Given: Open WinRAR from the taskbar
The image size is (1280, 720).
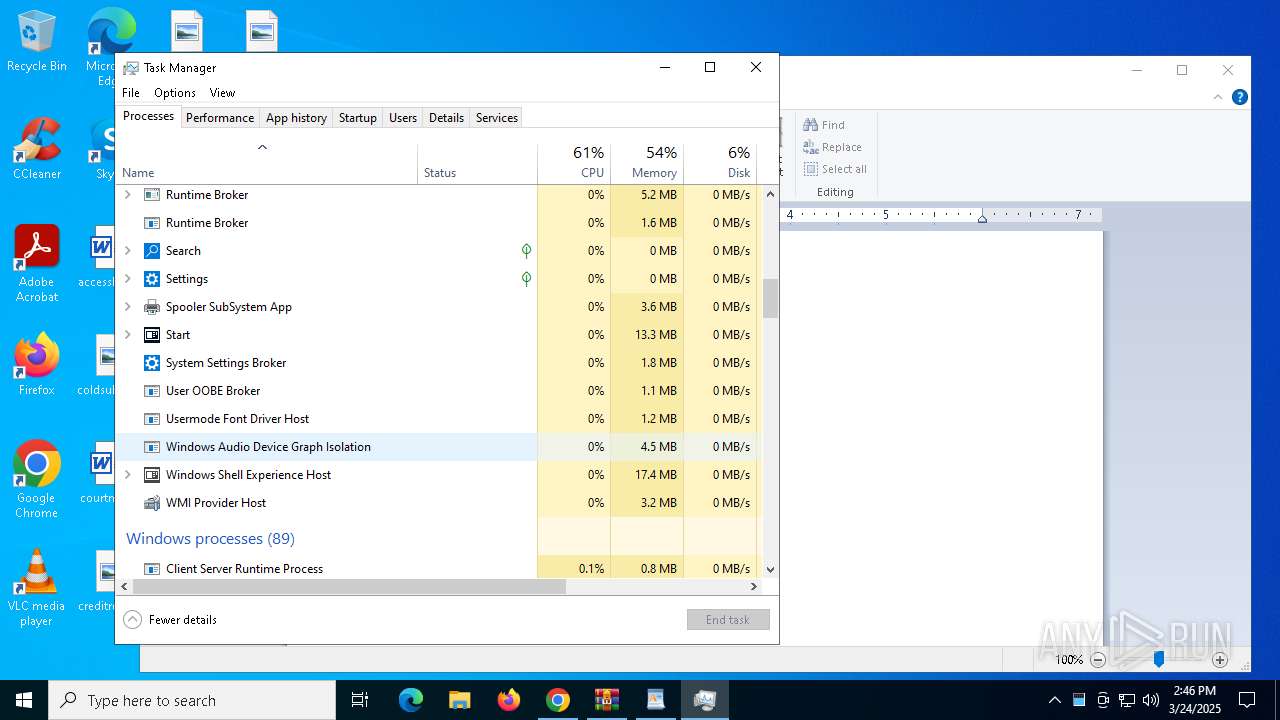Looking at the screenshot, I should (x=607, y=700).
